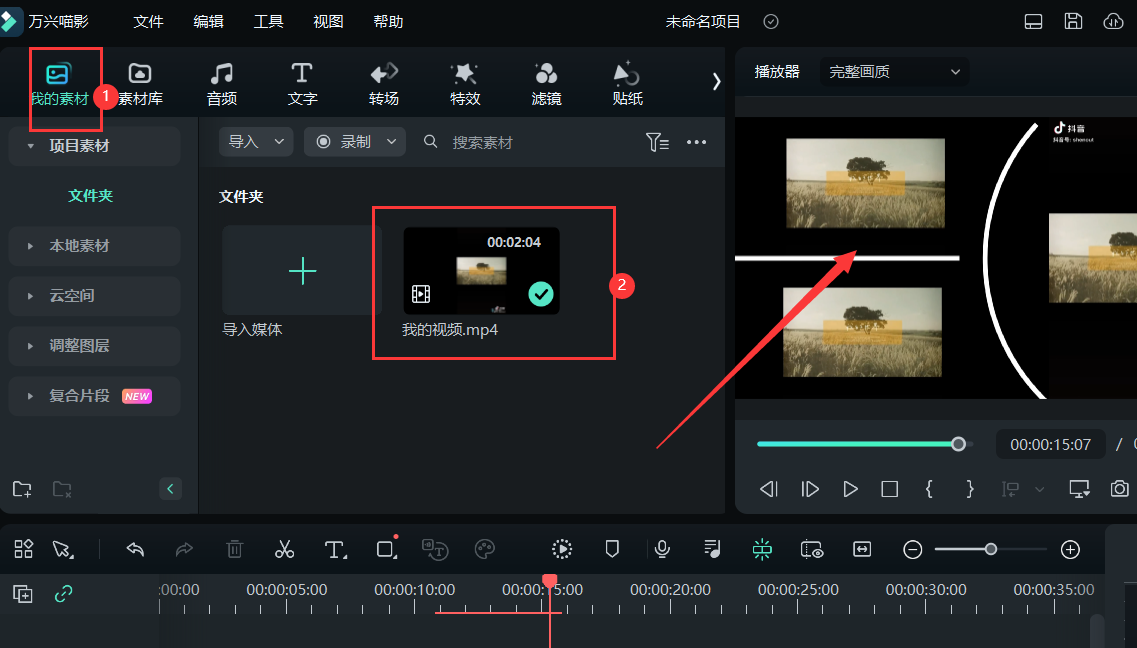
Task: Open the 转场 transitions tab
Action: coord(384,84)
